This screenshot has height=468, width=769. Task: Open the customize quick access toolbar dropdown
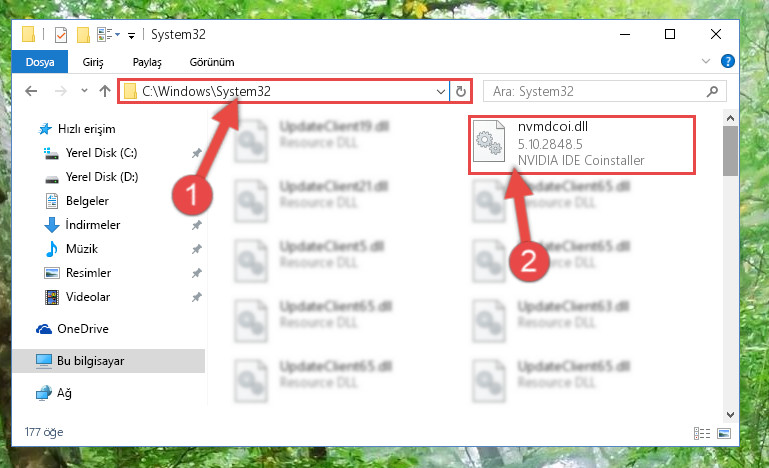click(131, 35)
